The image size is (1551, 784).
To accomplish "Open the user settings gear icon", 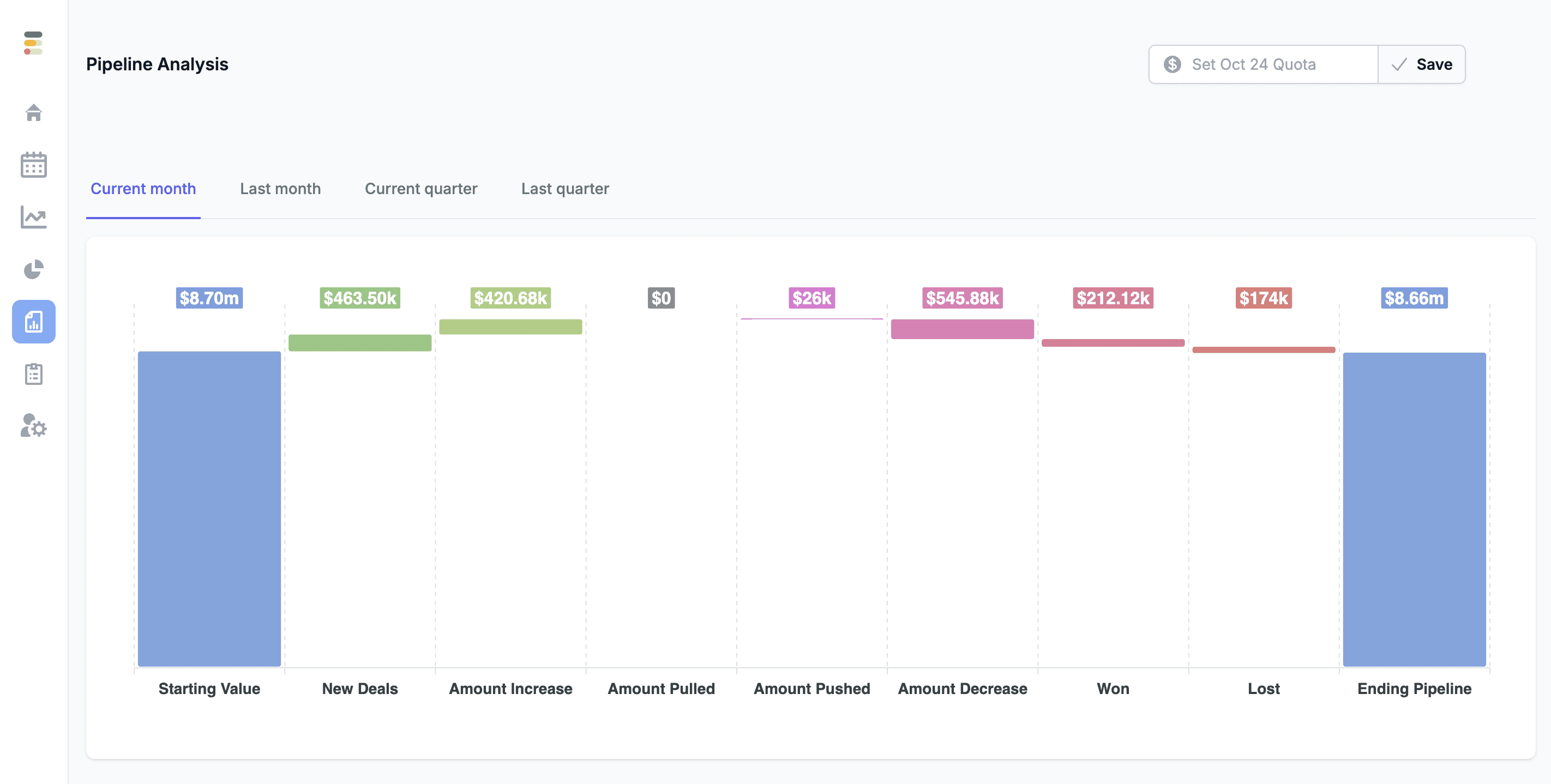I will [34, 426].
